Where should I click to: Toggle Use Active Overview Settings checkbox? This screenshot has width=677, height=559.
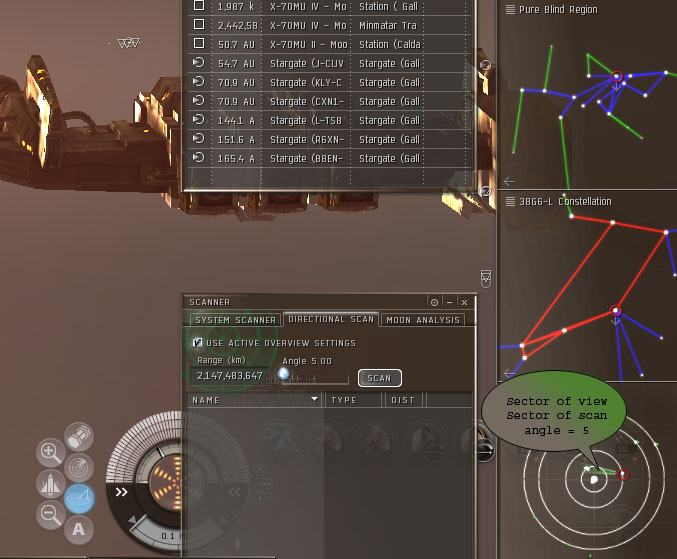(x=197, y=343)
